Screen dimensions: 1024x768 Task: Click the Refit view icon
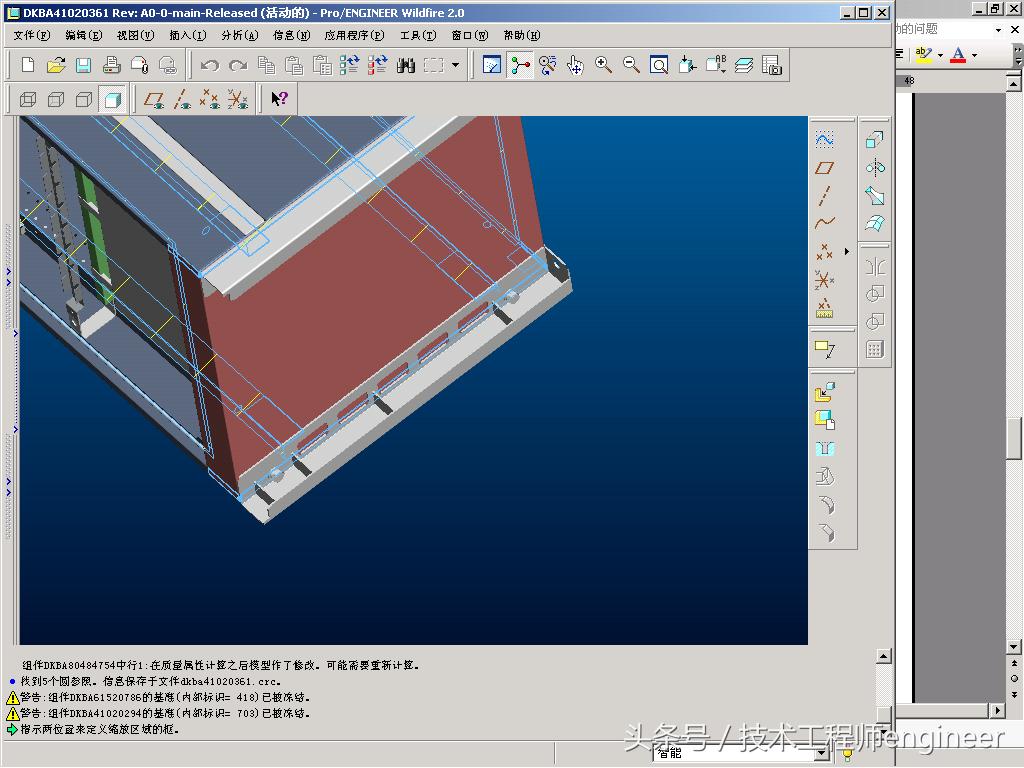tap(659, 65)
